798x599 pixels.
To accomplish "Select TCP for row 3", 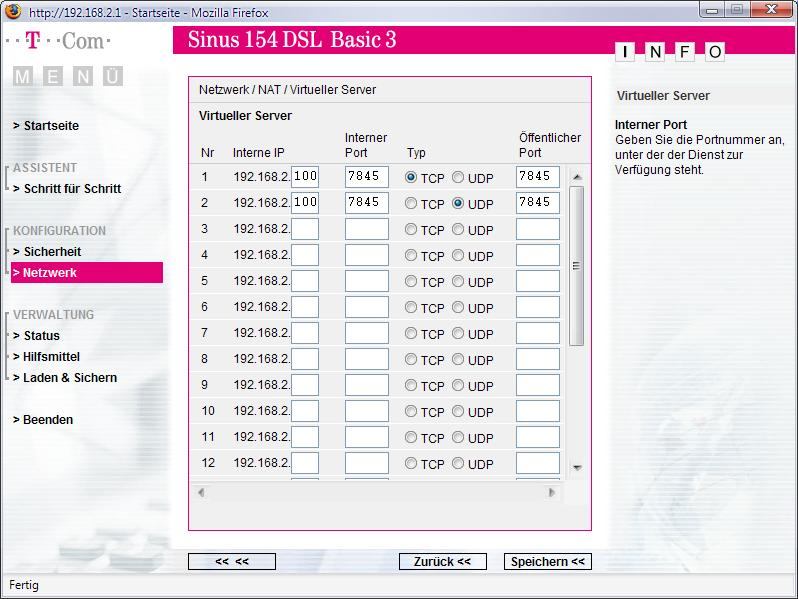I will tap(411, 229).
